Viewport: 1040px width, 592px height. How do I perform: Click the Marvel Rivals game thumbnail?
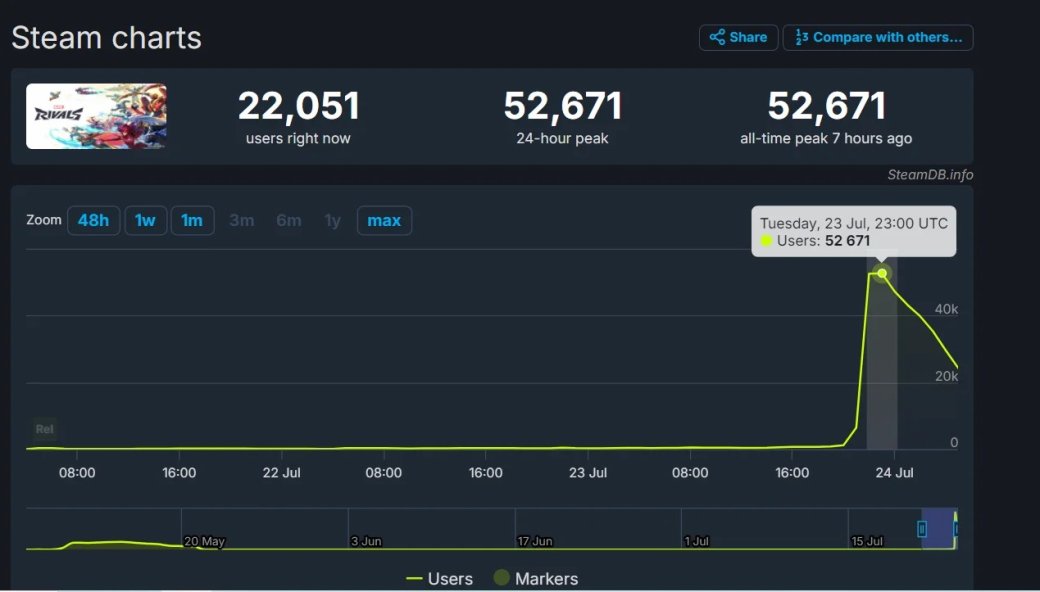[x=96, y=116]
